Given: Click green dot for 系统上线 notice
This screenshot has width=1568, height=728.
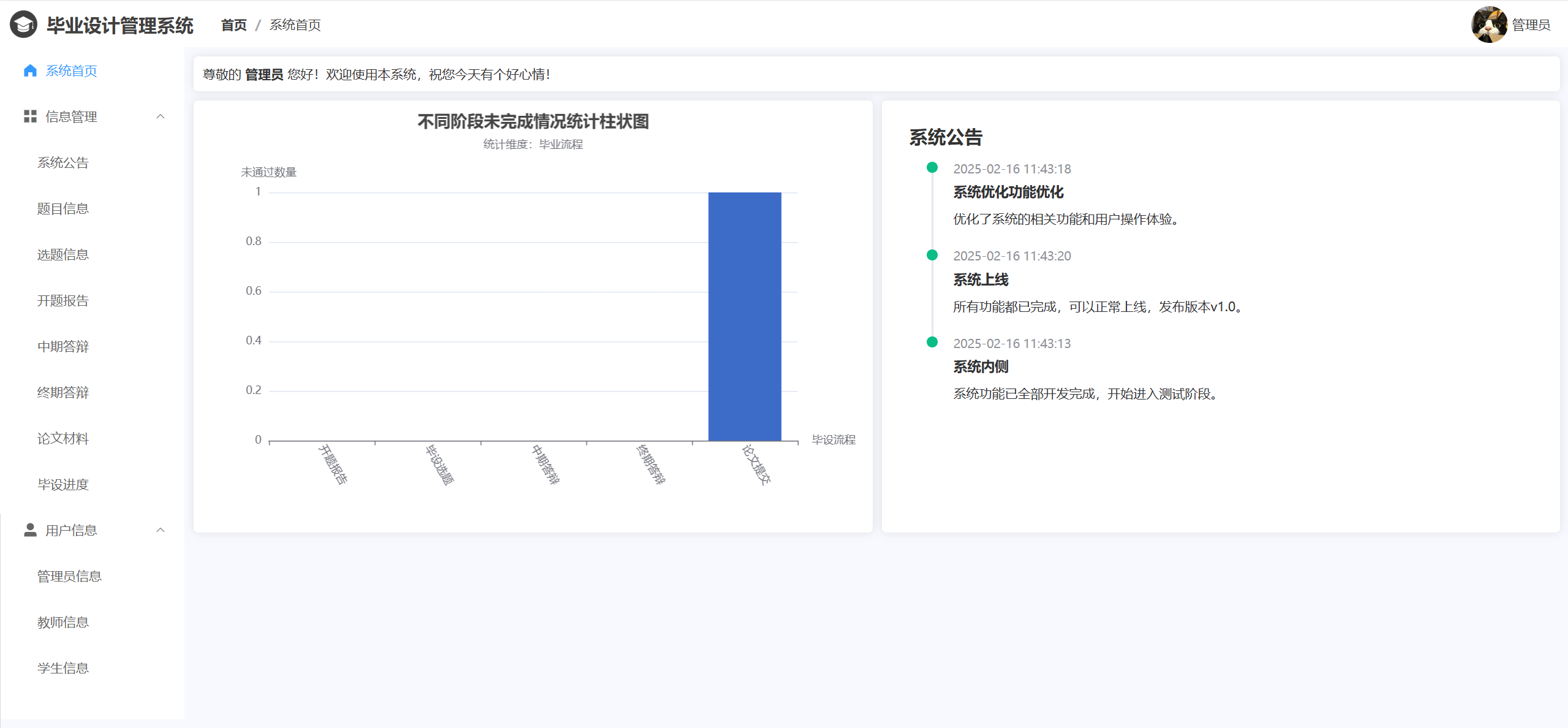Looking at the screenshot, I should point(932,255).
